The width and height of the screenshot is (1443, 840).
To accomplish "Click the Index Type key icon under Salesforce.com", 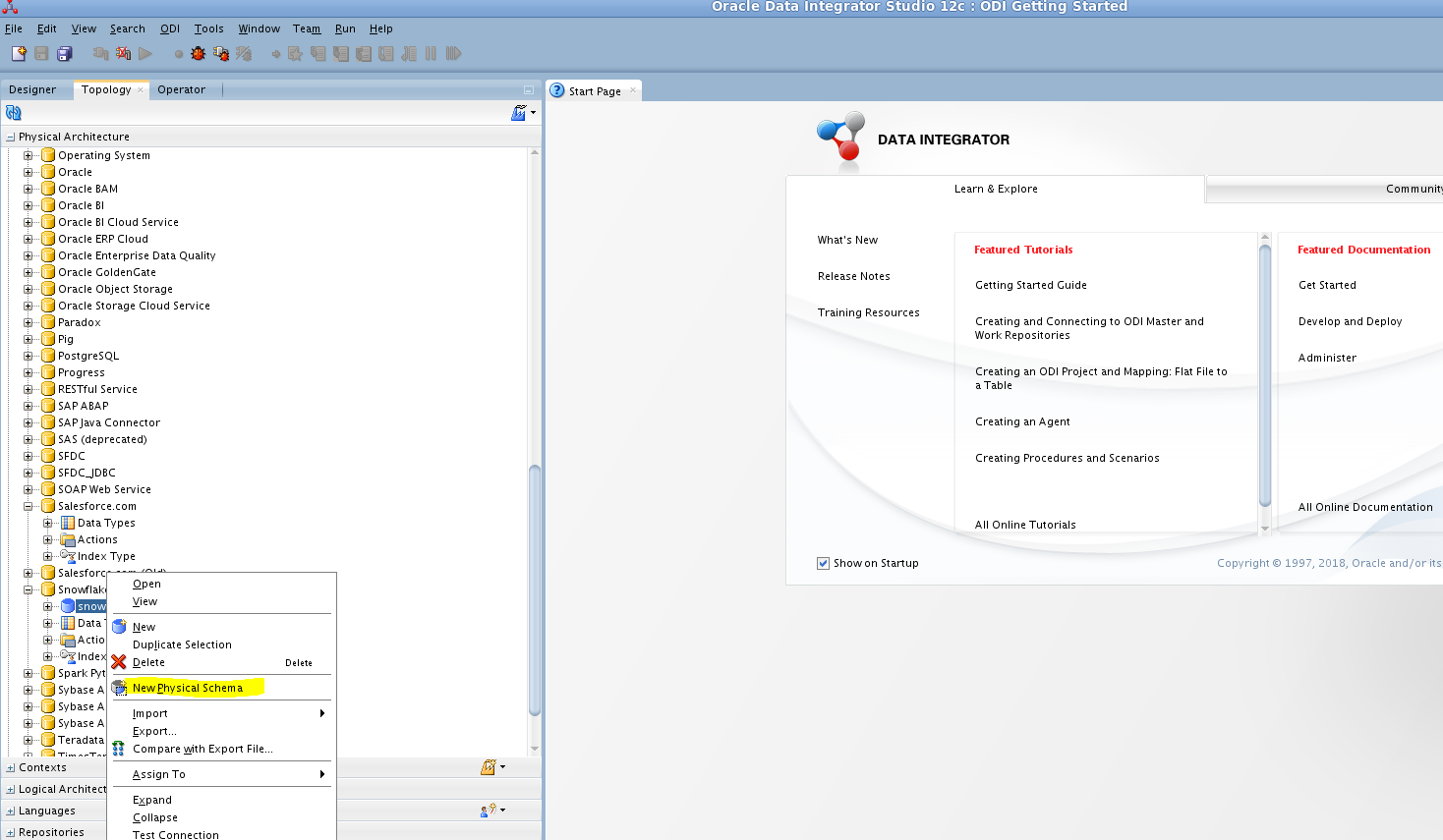I will point(68,556).
